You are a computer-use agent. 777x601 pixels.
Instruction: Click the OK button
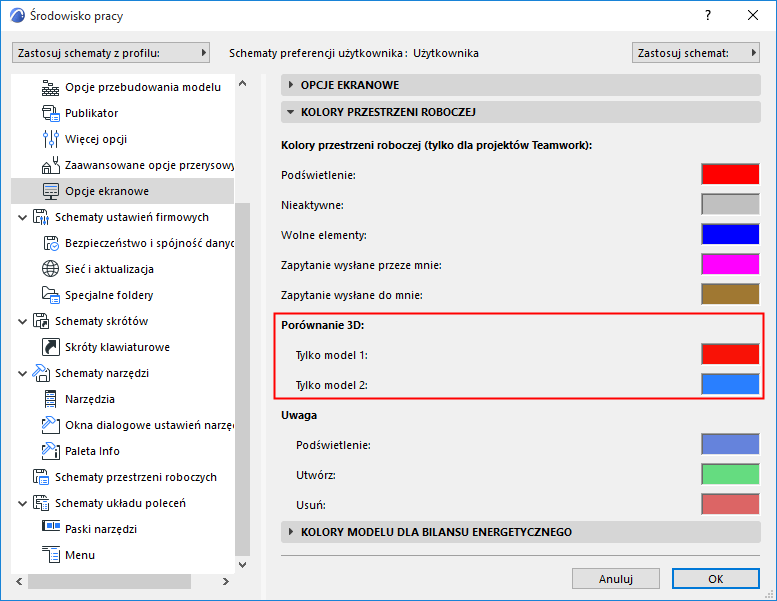(x=716, y=579)
